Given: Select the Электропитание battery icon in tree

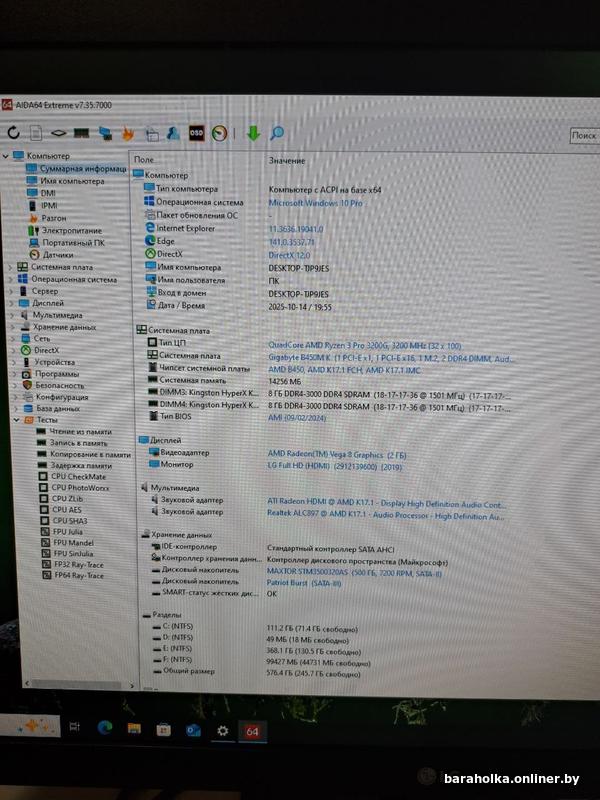Looking at the screenshot, I should [33, 231].
